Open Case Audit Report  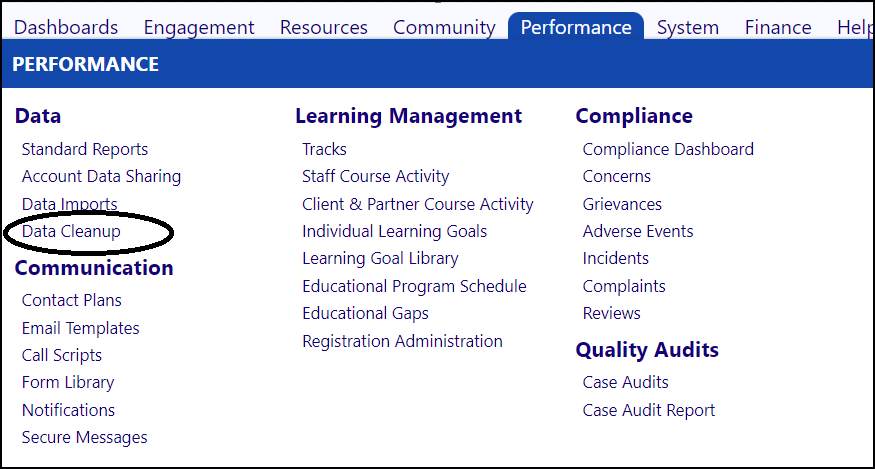point(649,410)
